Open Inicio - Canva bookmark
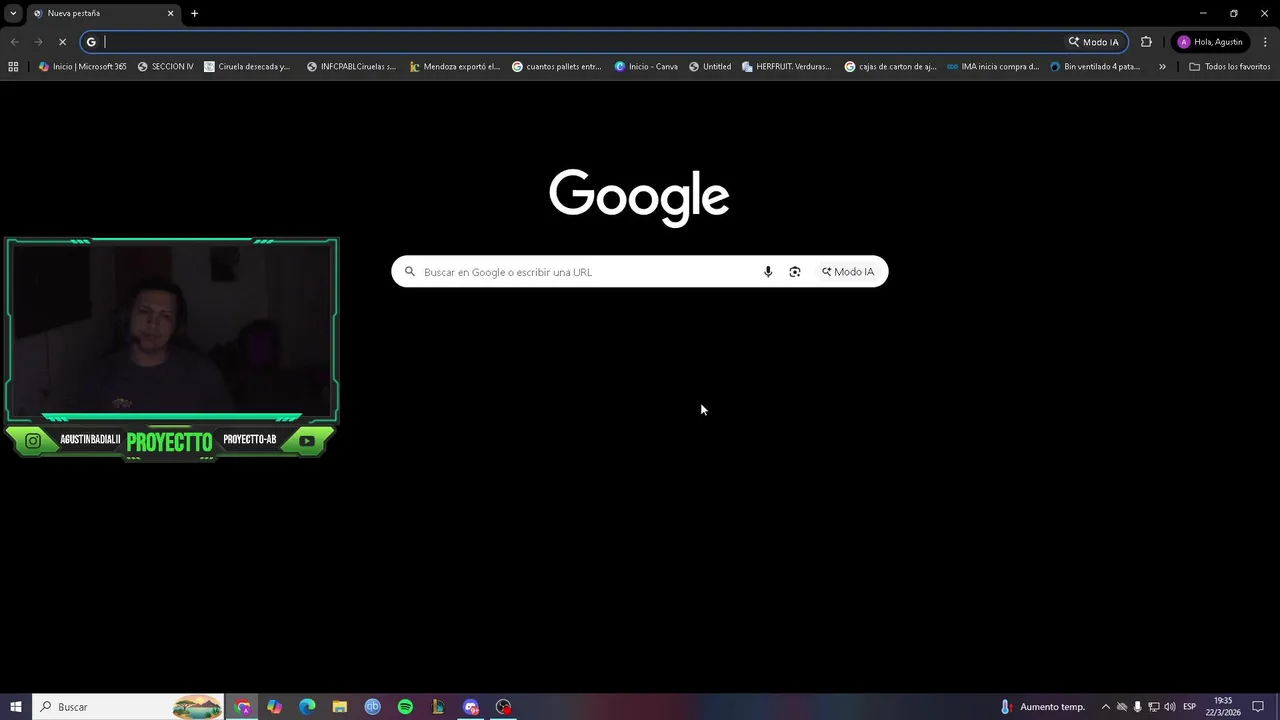Image resolution: width=1280 pixels, height=720 pixels. (646, 67)
